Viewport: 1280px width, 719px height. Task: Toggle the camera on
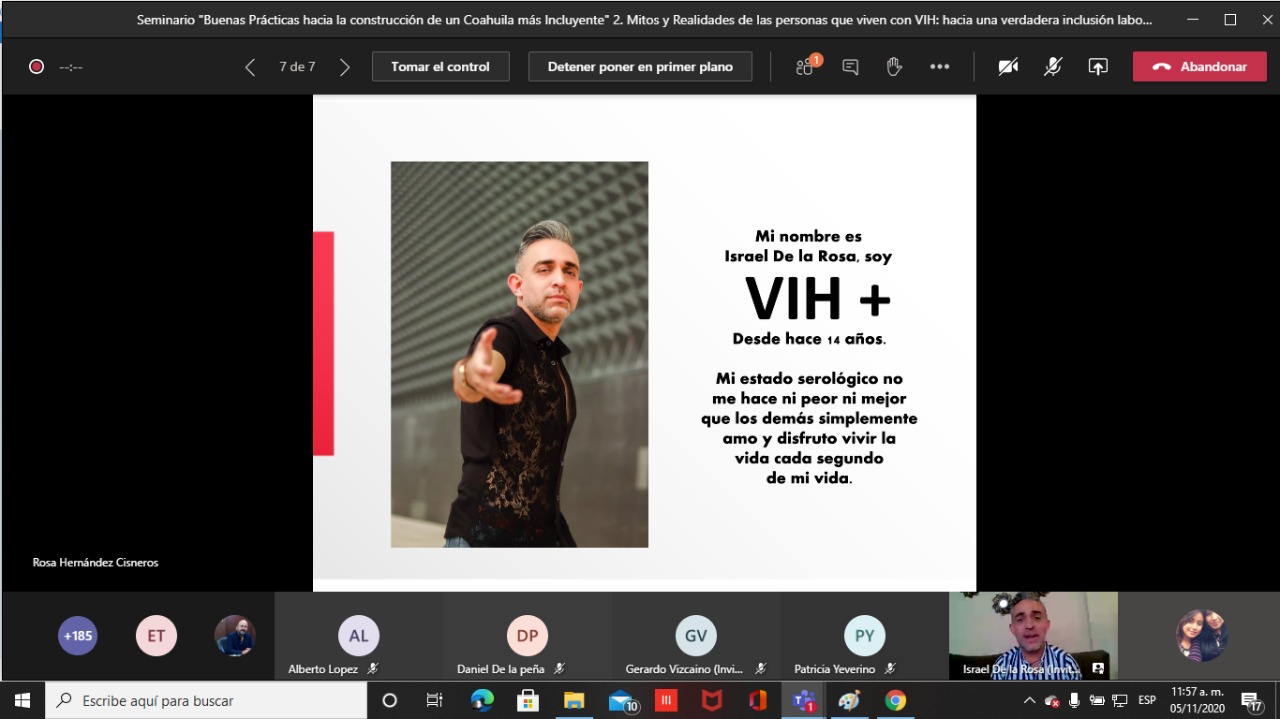(x=1008, y=67)
